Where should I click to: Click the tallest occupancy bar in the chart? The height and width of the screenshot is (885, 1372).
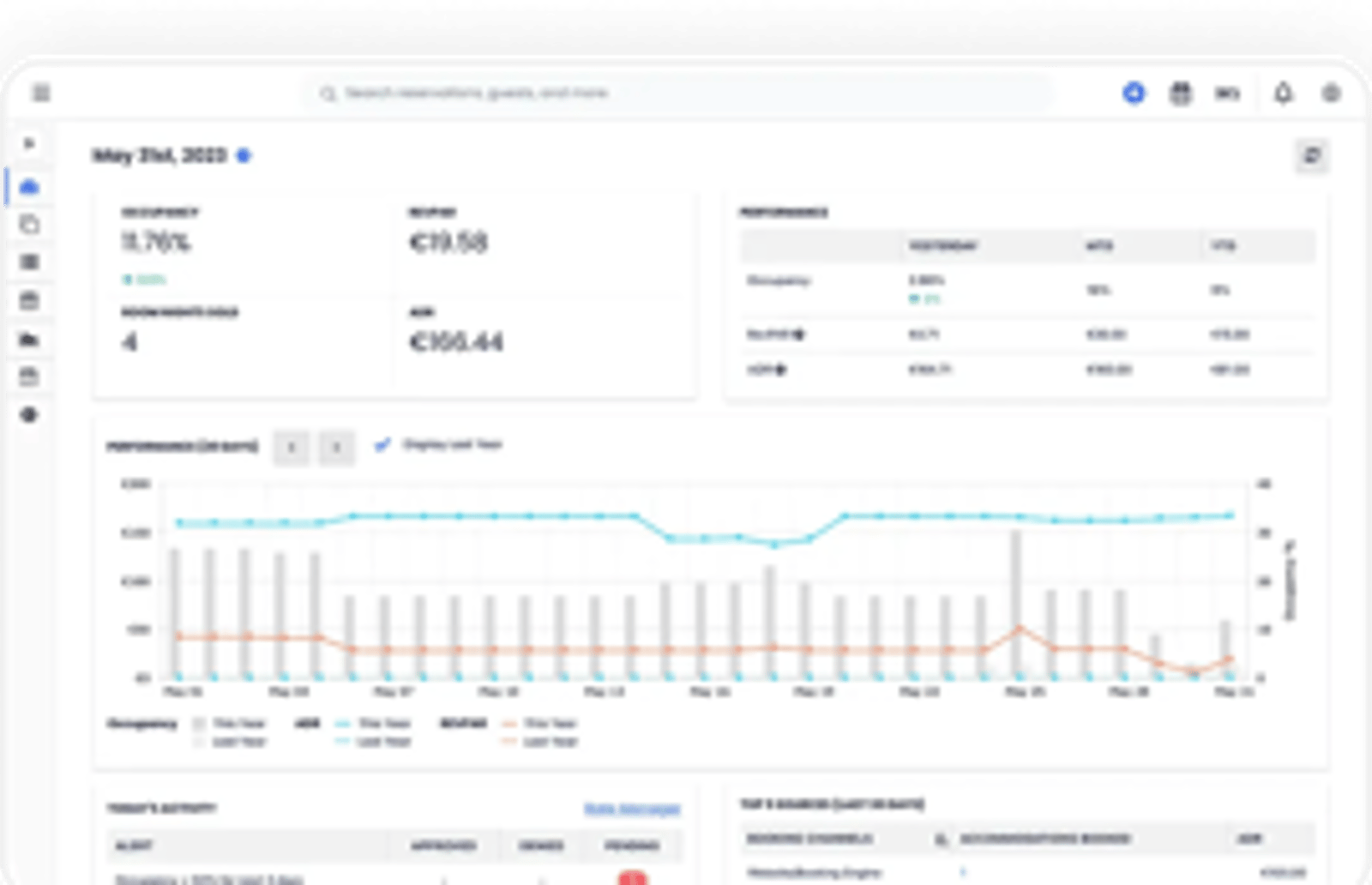coord(1016,605)
